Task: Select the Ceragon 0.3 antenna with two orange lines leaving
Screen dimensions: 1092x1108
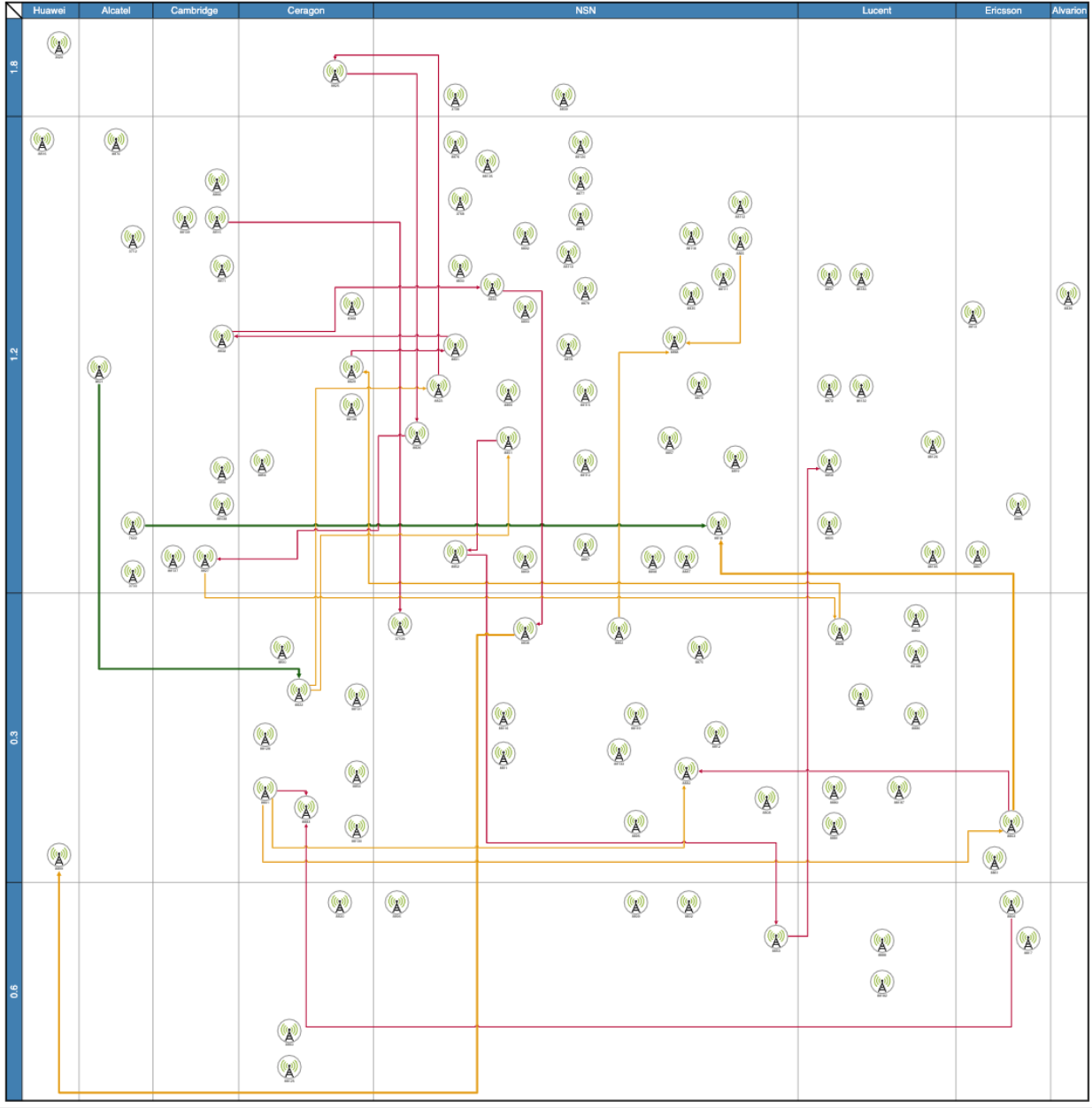Action: pyautogui.click(x=265, y=789)
